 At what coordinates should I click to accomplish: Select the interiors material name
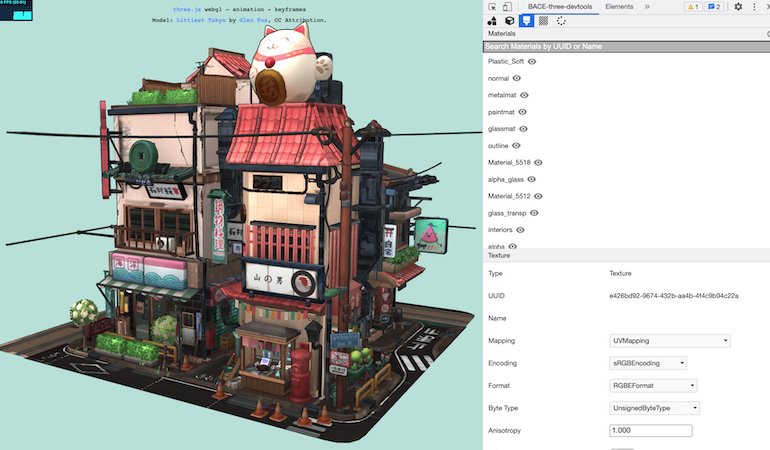[x=500, y=230]
